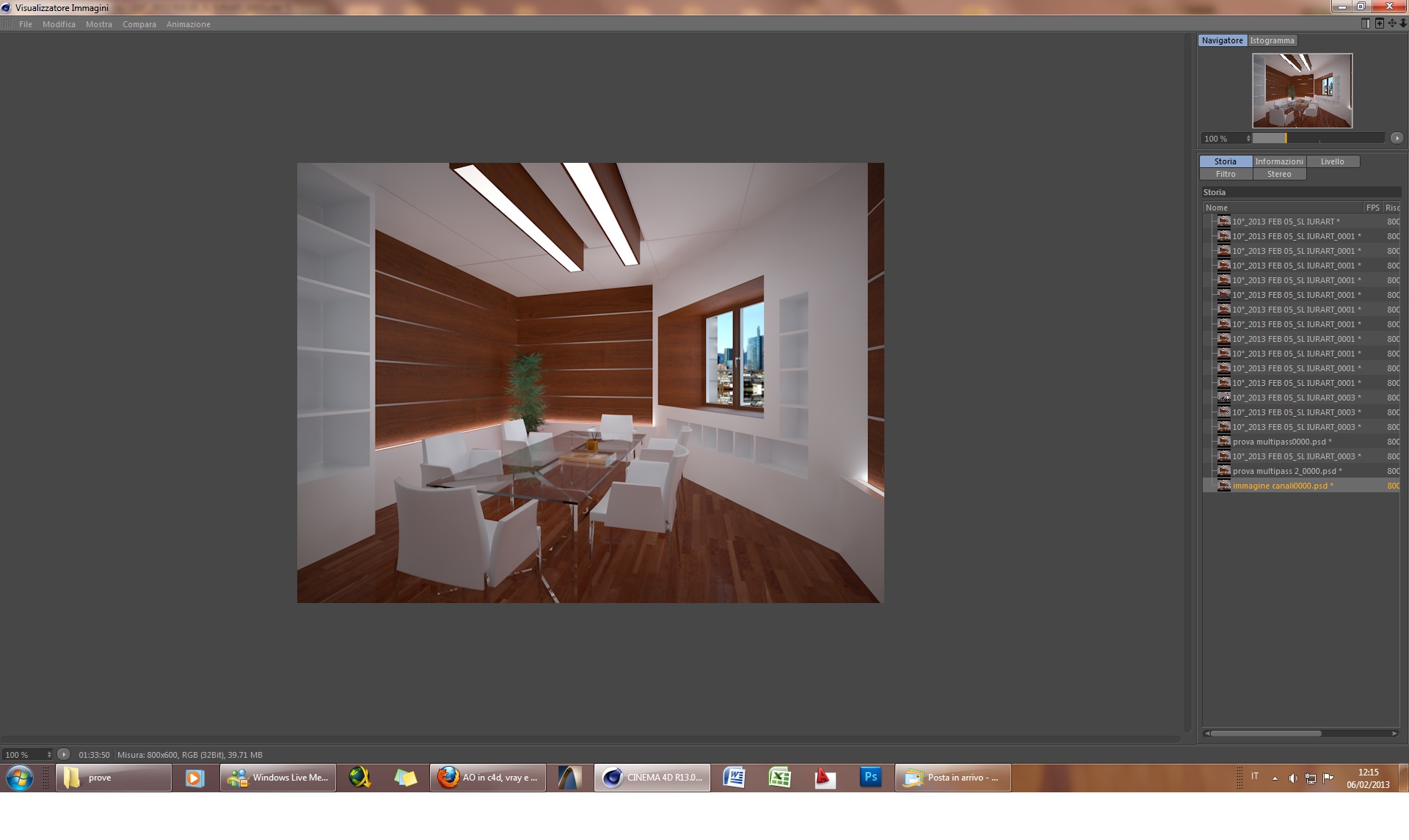This screenshot has height=840, width=1409.
Task: Click the navigator zoom slider
Action: click(1317, 138)
